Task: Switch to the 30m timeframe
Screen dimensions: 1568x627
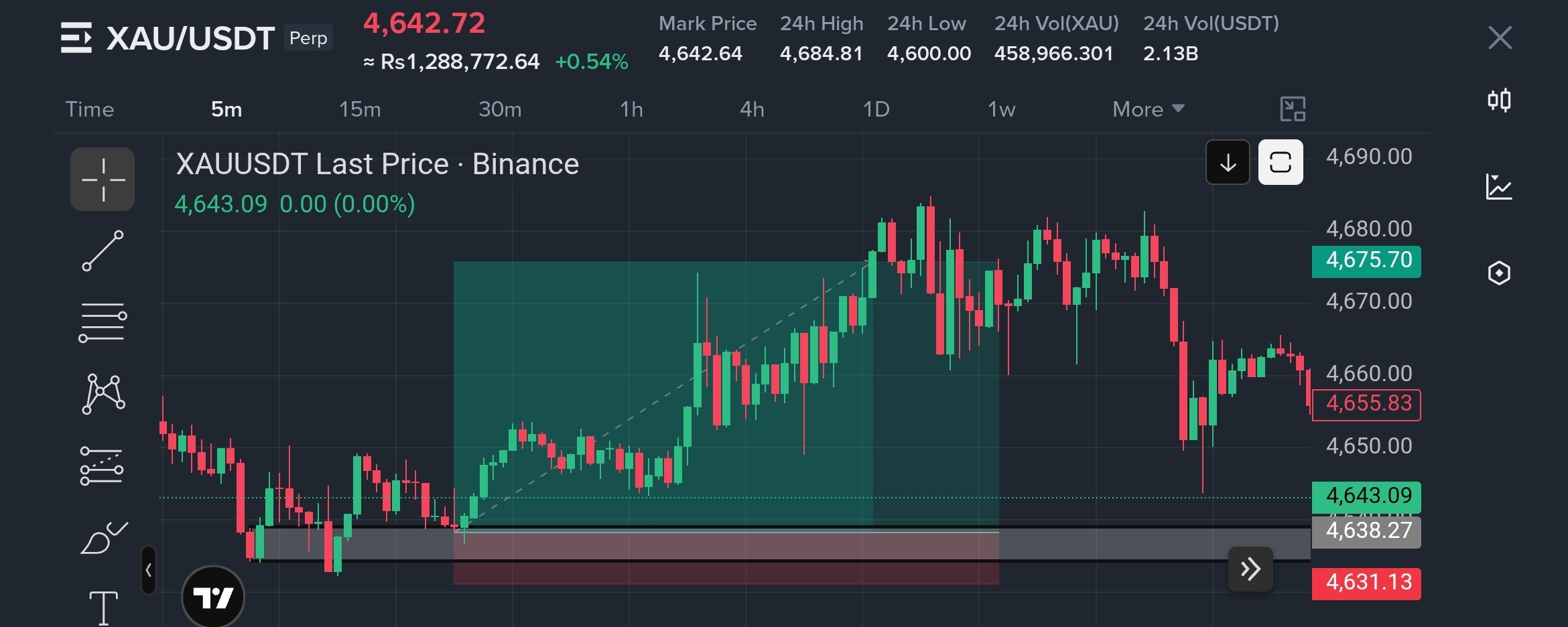Action: tap(500, 109)
